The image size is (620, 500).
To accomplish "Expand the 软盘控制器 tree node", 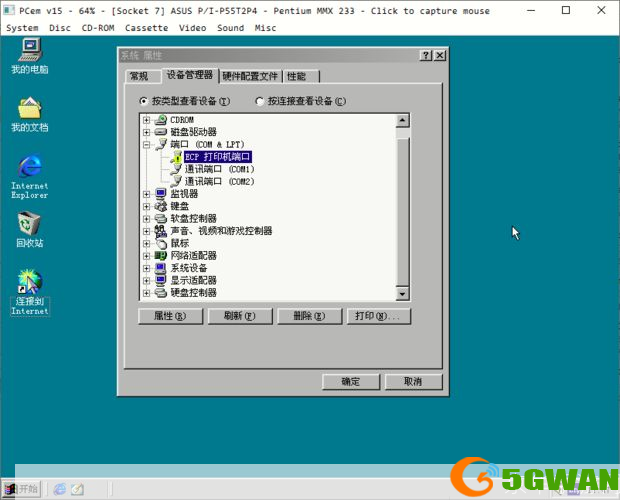I will (147, 219).
